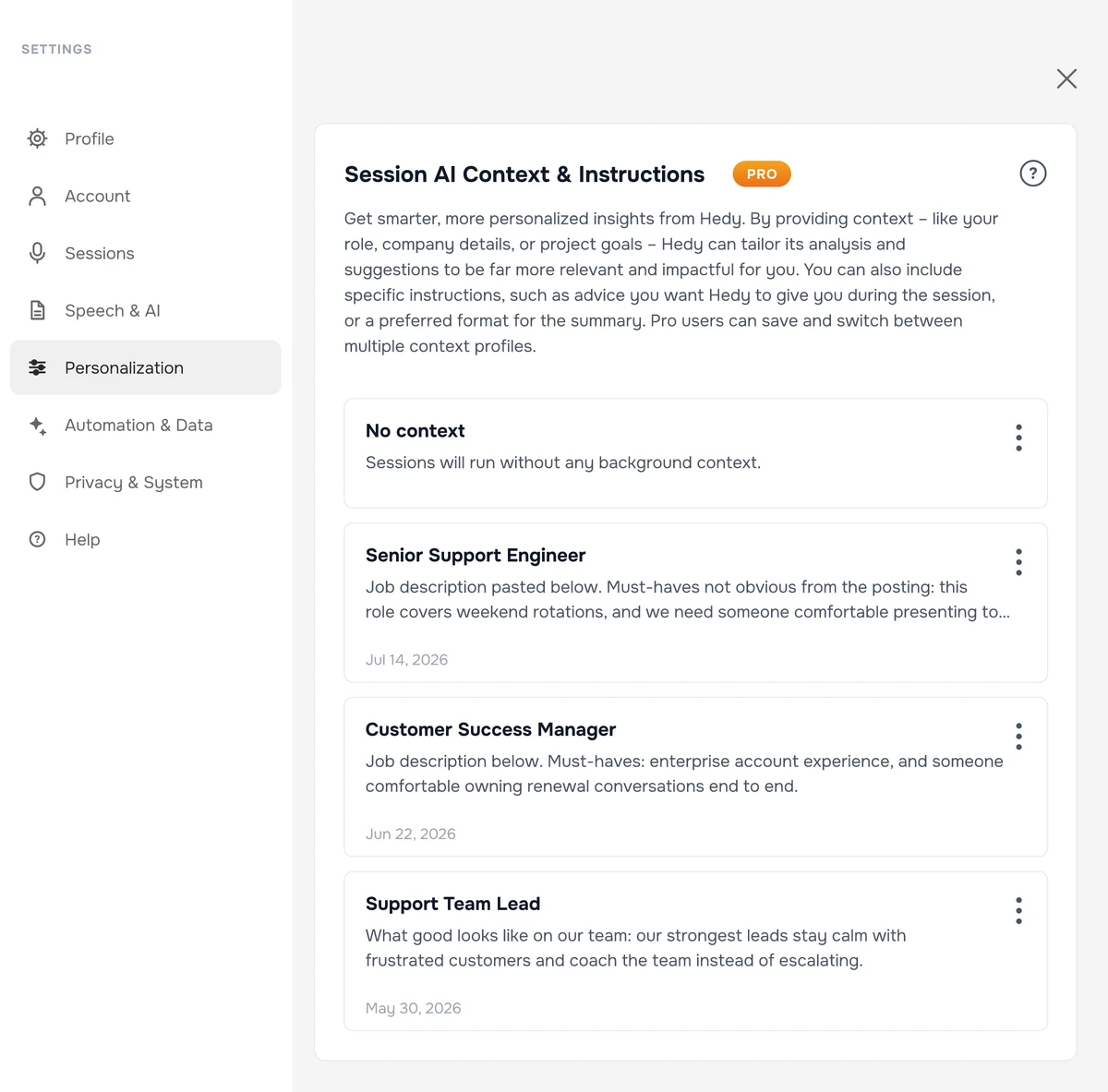This screenshot has height=1092, width=1108.
Task: Open options for Support Team Lead profile
Action: [x=1018, y=911]
